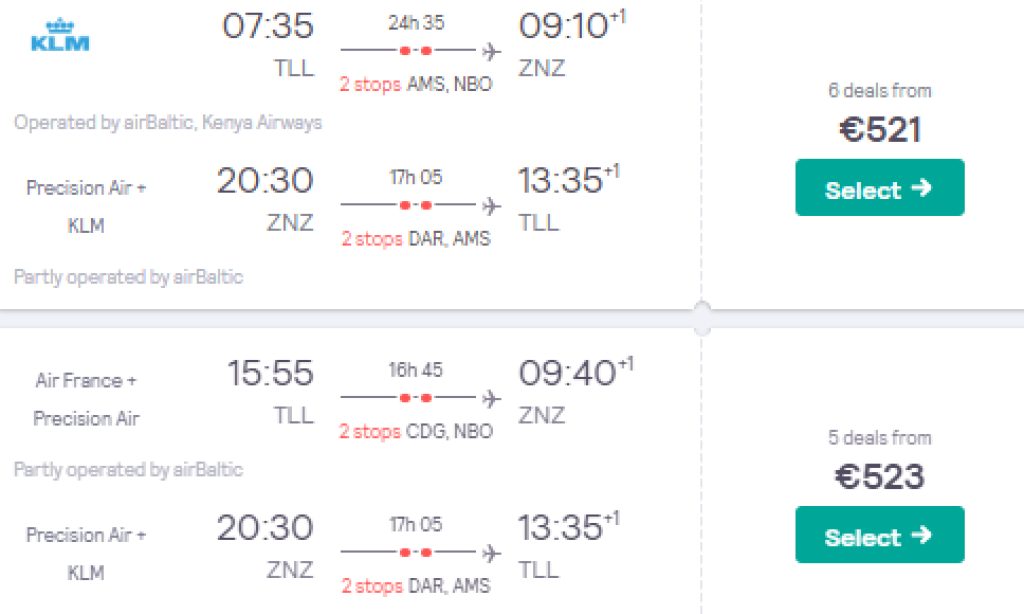Click the airplane icon on 16h 45 route
Image resolution: width=1024 pixels, height=614 pixels.
[491, 398]
